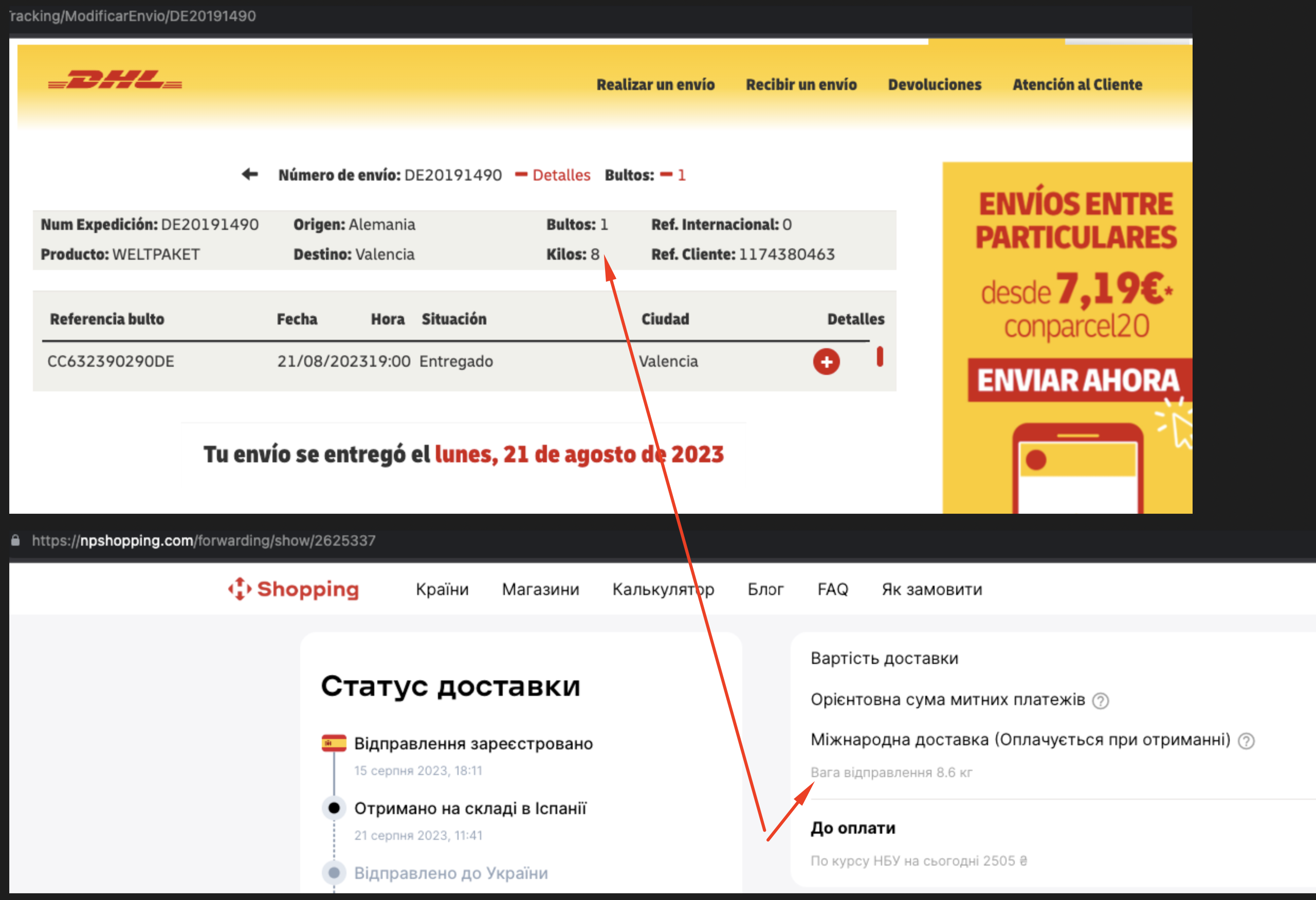The width and height of the screenshot is (1316, 900).
Task: Click the lock icon in address bar
Action: point(15,541)
